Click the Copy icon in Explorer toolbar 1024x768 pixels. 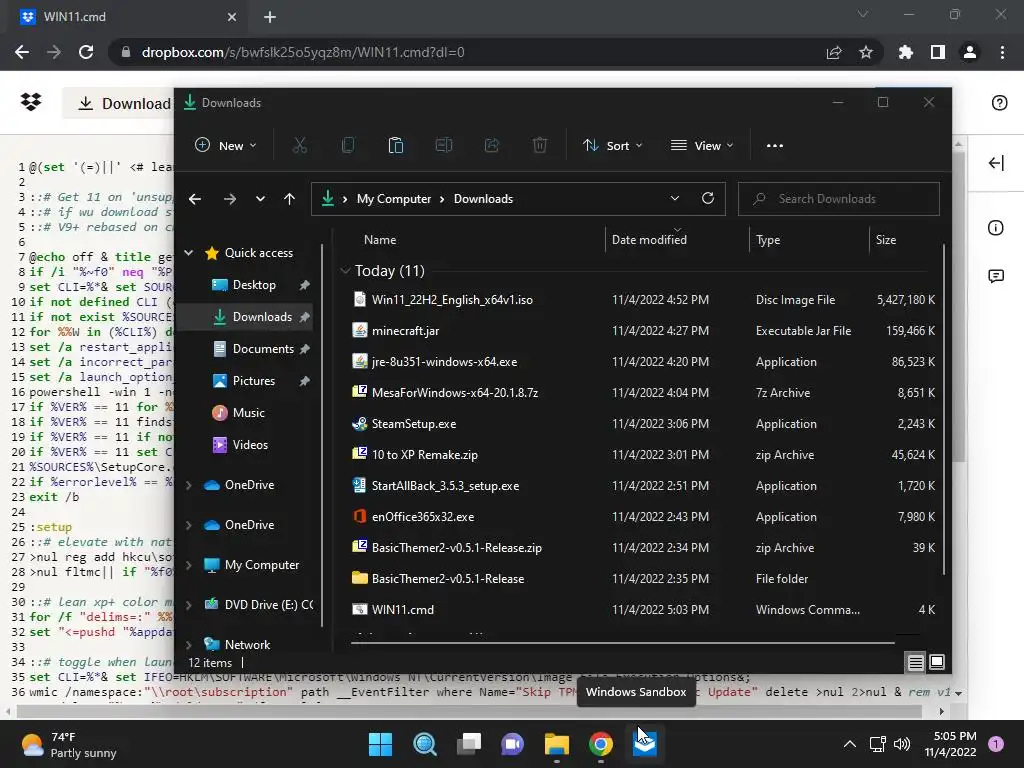tap(348, 145)
